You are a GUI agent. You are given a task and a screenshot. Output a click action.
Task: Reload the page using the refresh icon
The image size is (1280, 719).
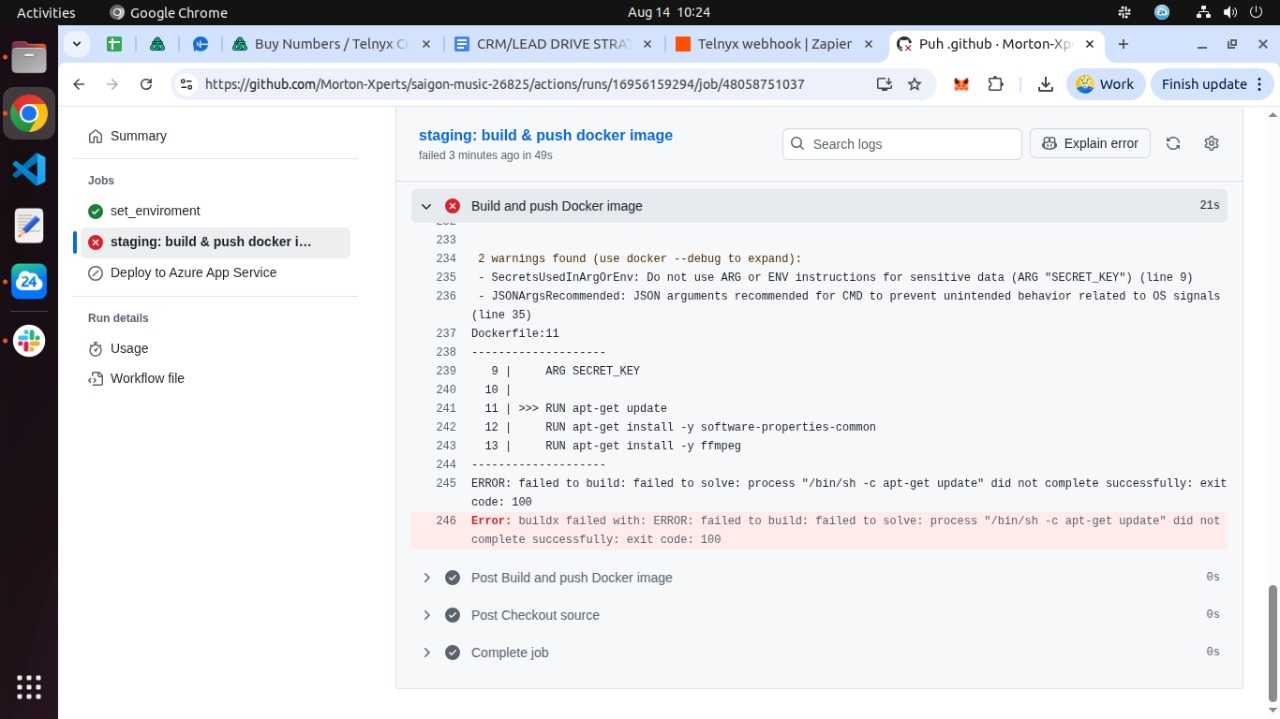click(146, 84)
